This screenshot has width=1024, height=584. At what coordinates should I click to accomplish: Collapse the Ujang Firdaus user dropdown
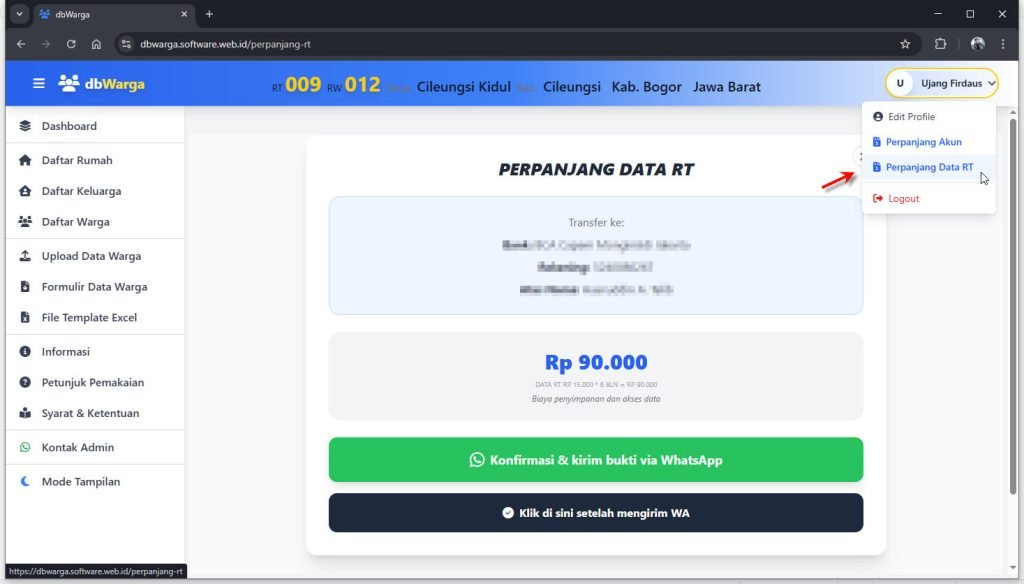941,84
